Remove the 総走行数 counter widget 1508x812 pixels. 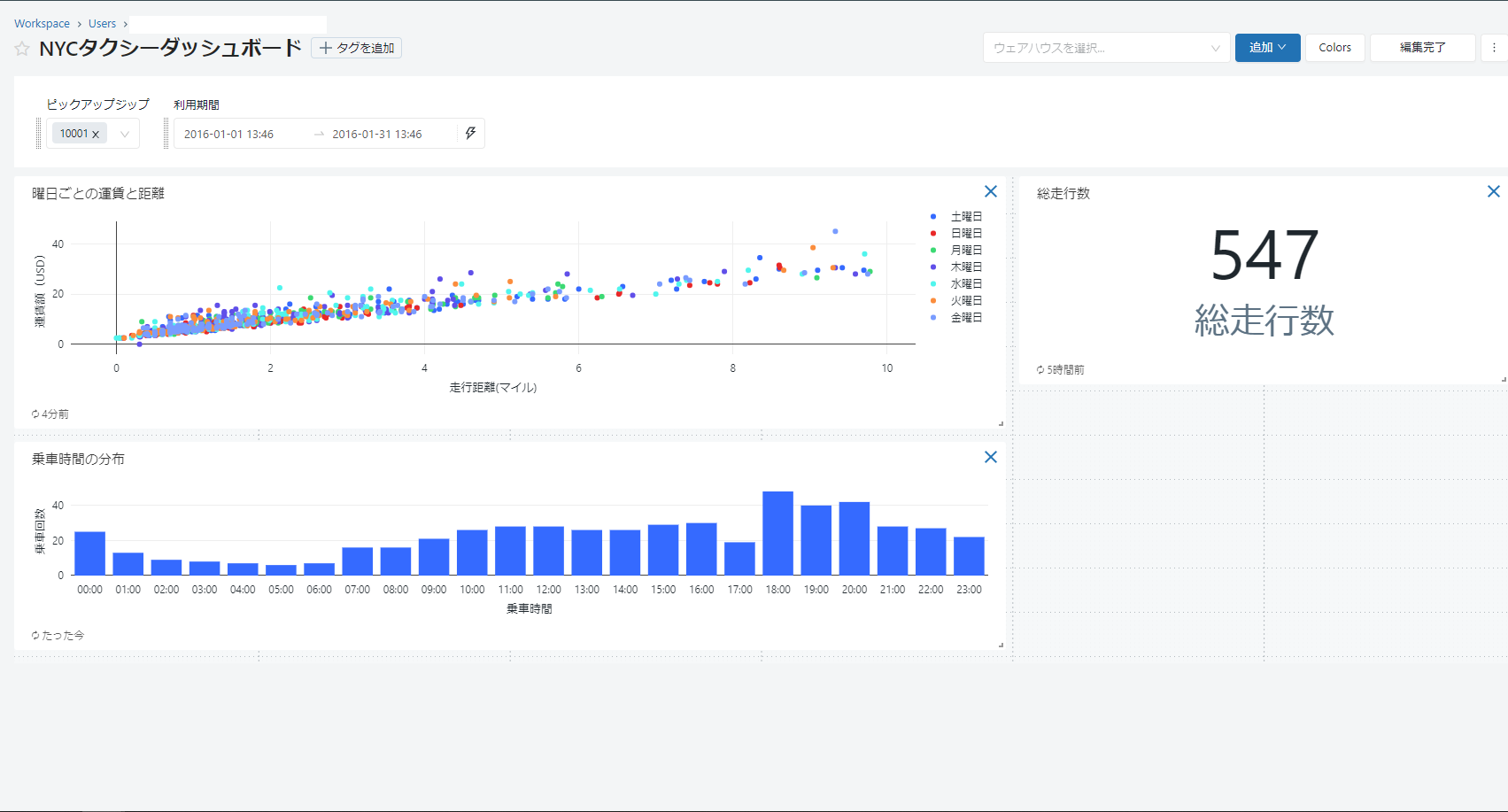[x=1493, y=191]
